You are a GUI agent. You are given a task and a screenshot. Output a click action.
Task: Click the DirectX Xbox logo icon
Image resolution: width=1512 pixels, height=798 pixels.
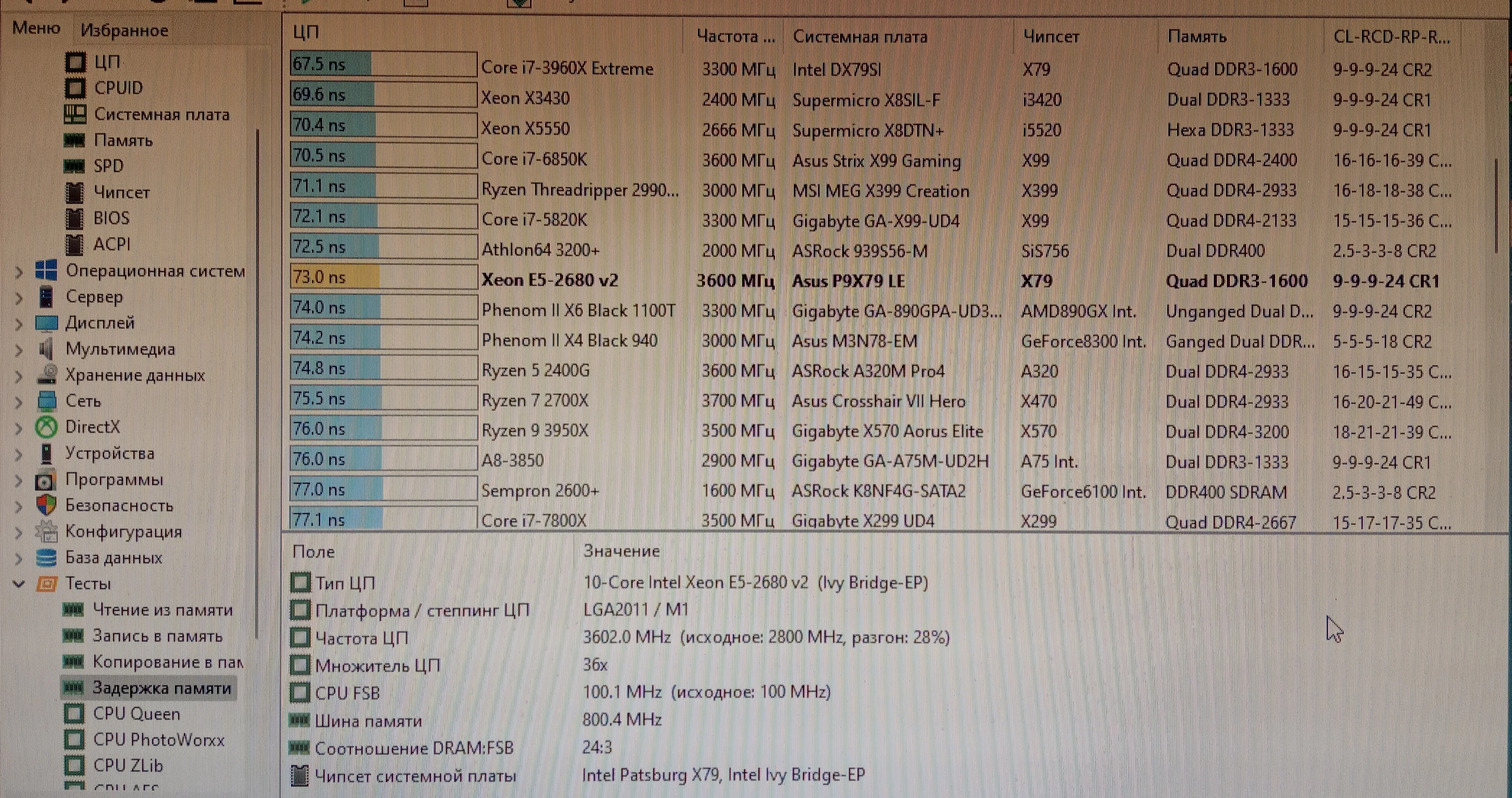(46, 427)
